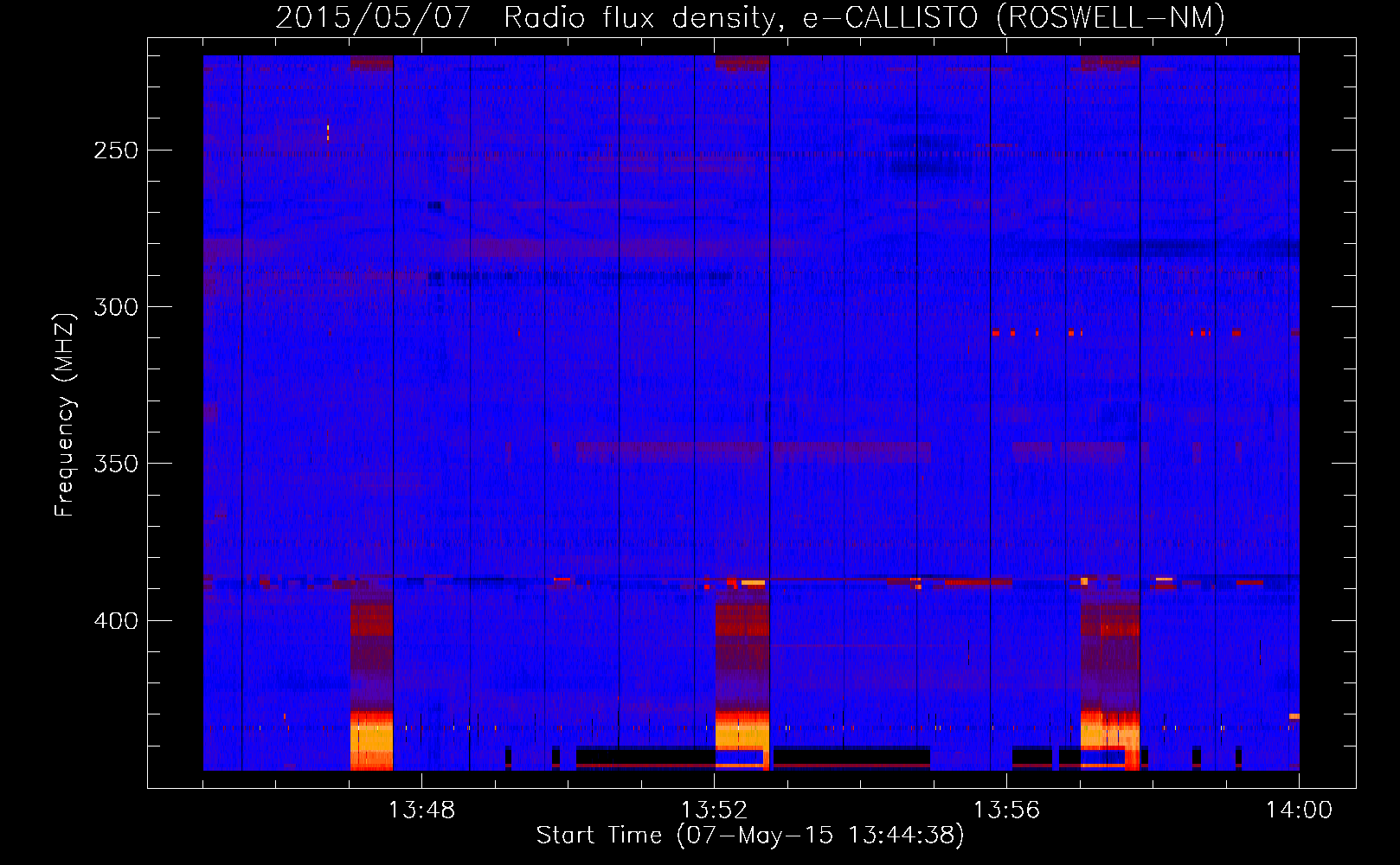Click the 13:48 time tick label
Image resolution: width=1400 pixels, height=865 pixels.
click(x=421, y=811)
